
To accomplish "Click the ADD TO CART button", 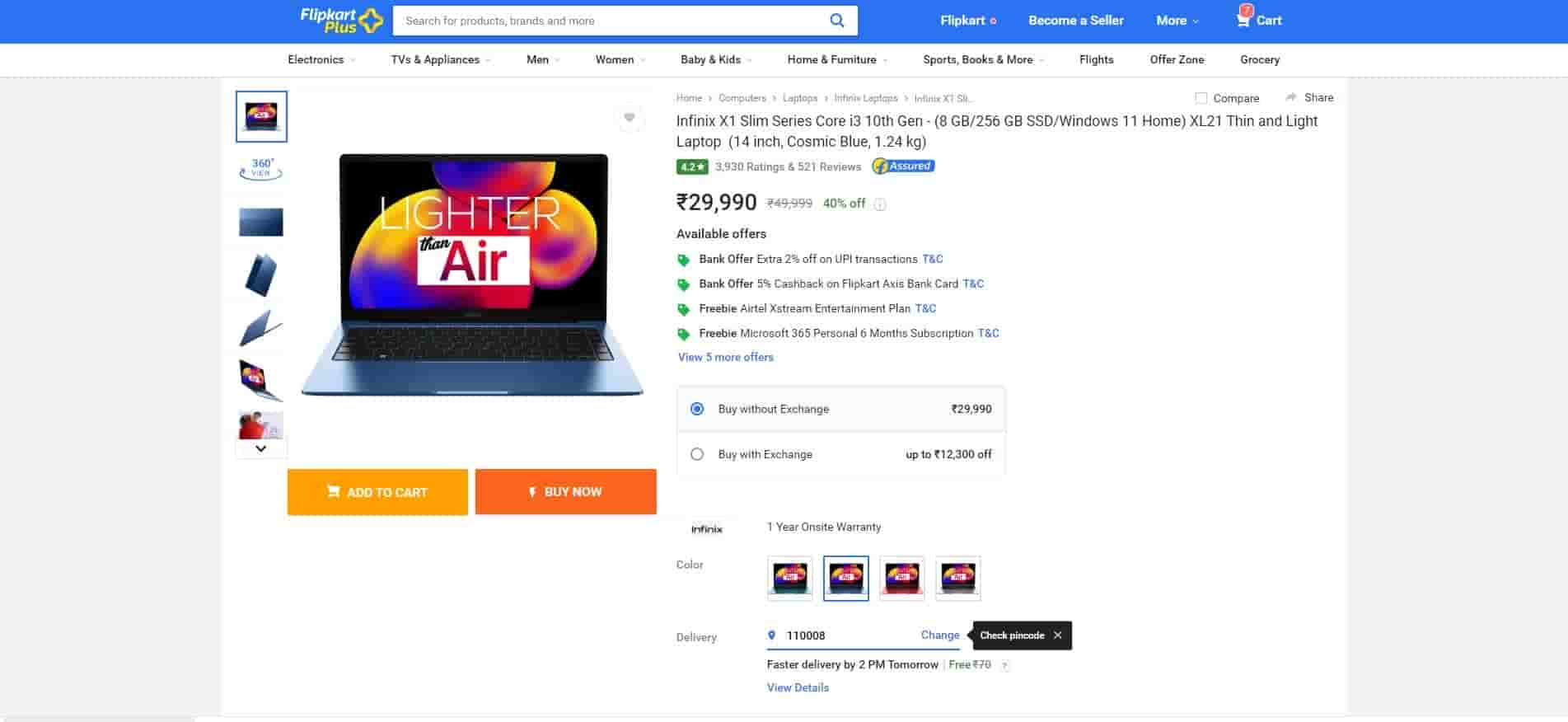I will tap(377, 492).
